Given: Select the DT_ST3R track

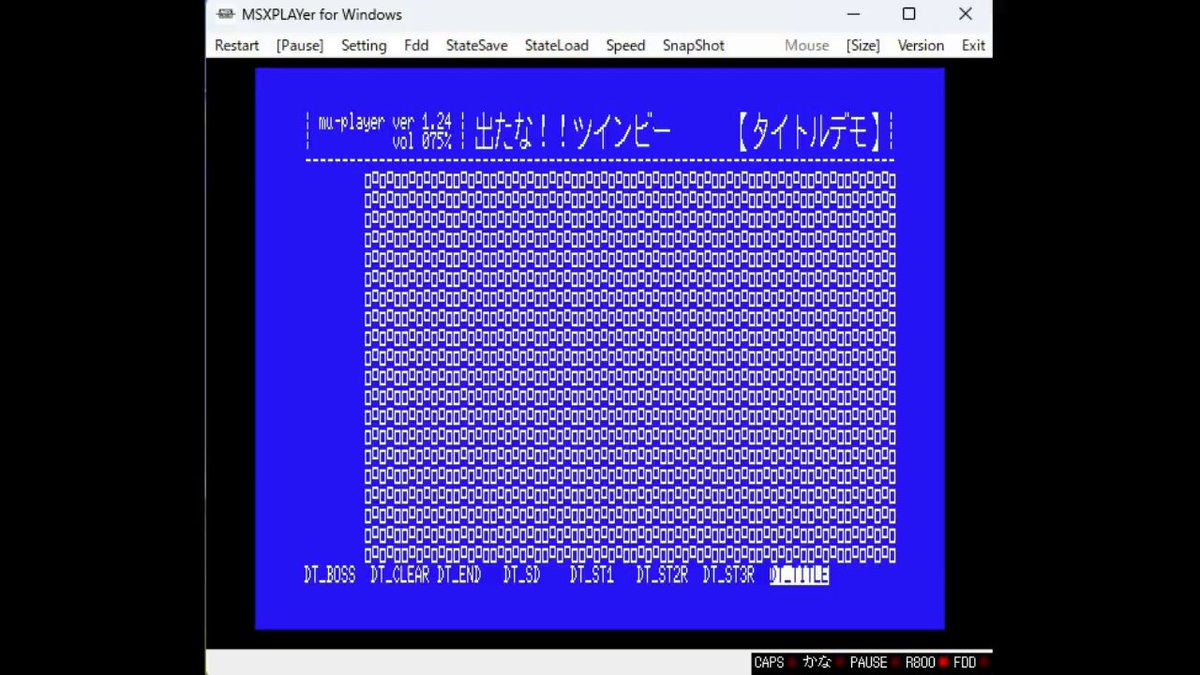Looking at the screenshot, I should pos(729,575).
